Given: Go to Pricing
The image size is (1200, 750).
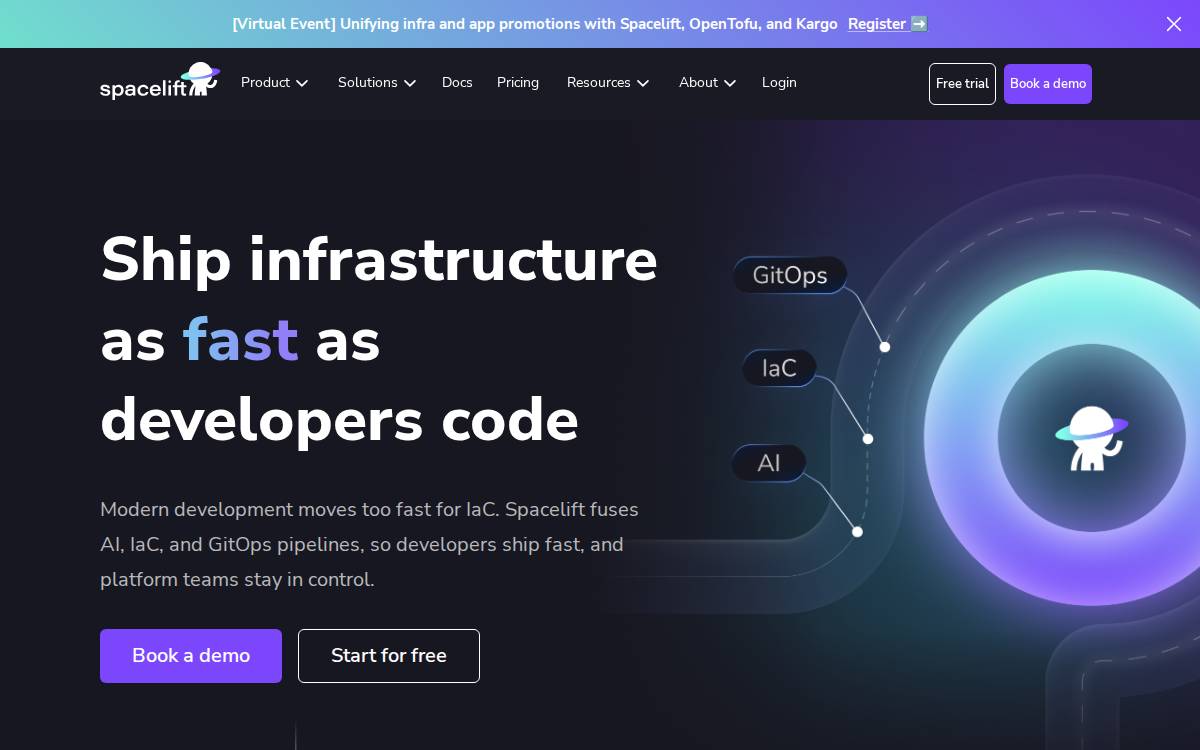Looking at the screenshot, I should pos(518,83).
